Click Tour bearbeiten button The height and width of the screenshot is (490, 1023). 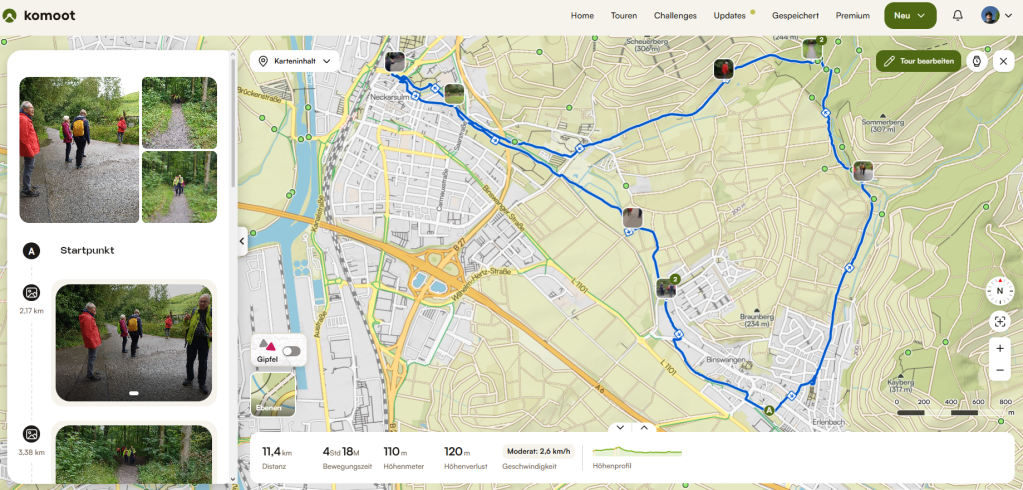click(919, 61)
